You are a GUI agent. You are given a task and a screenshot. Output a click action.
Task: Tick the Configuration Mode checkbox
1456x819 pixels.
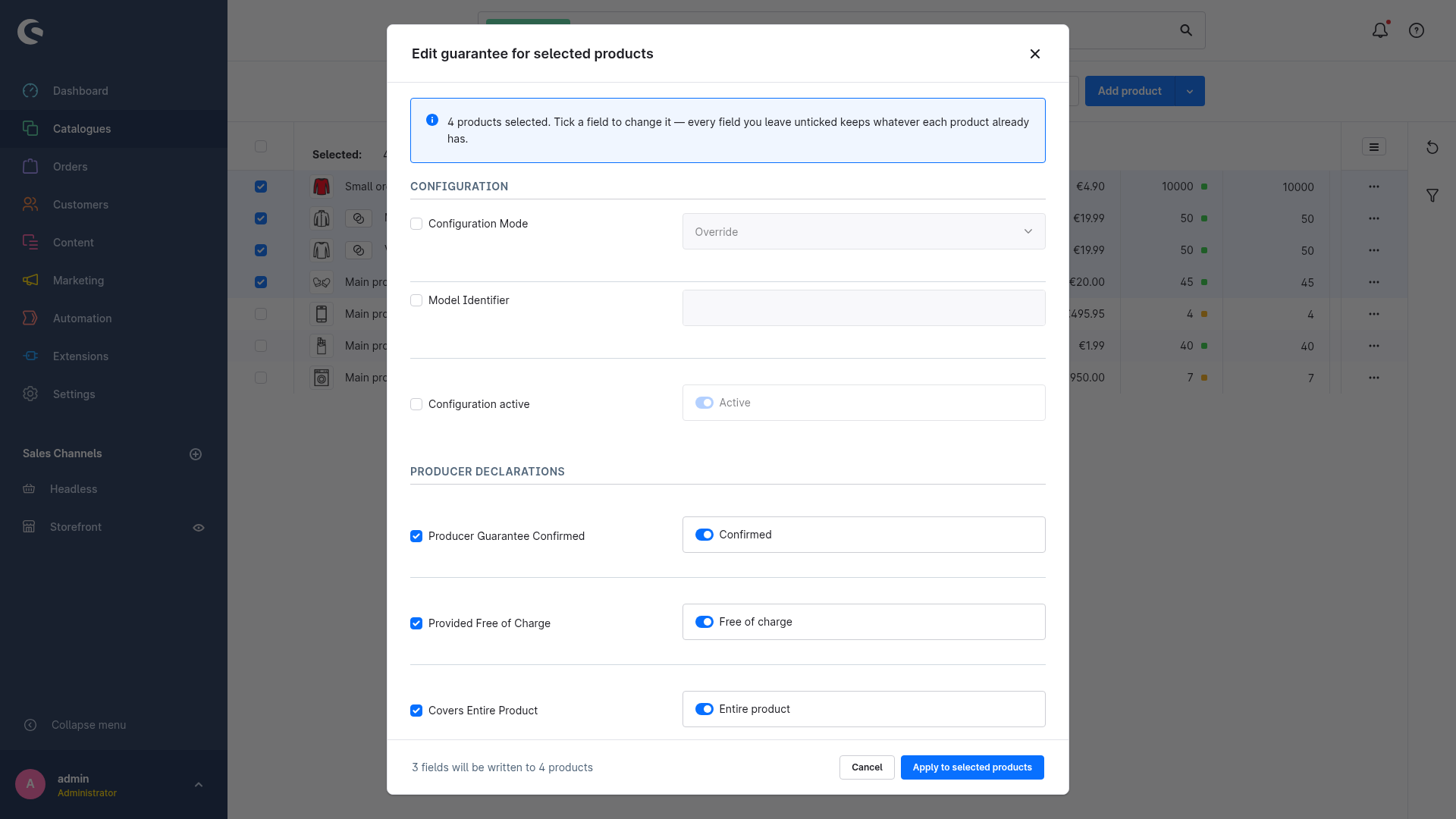[416, 224]
